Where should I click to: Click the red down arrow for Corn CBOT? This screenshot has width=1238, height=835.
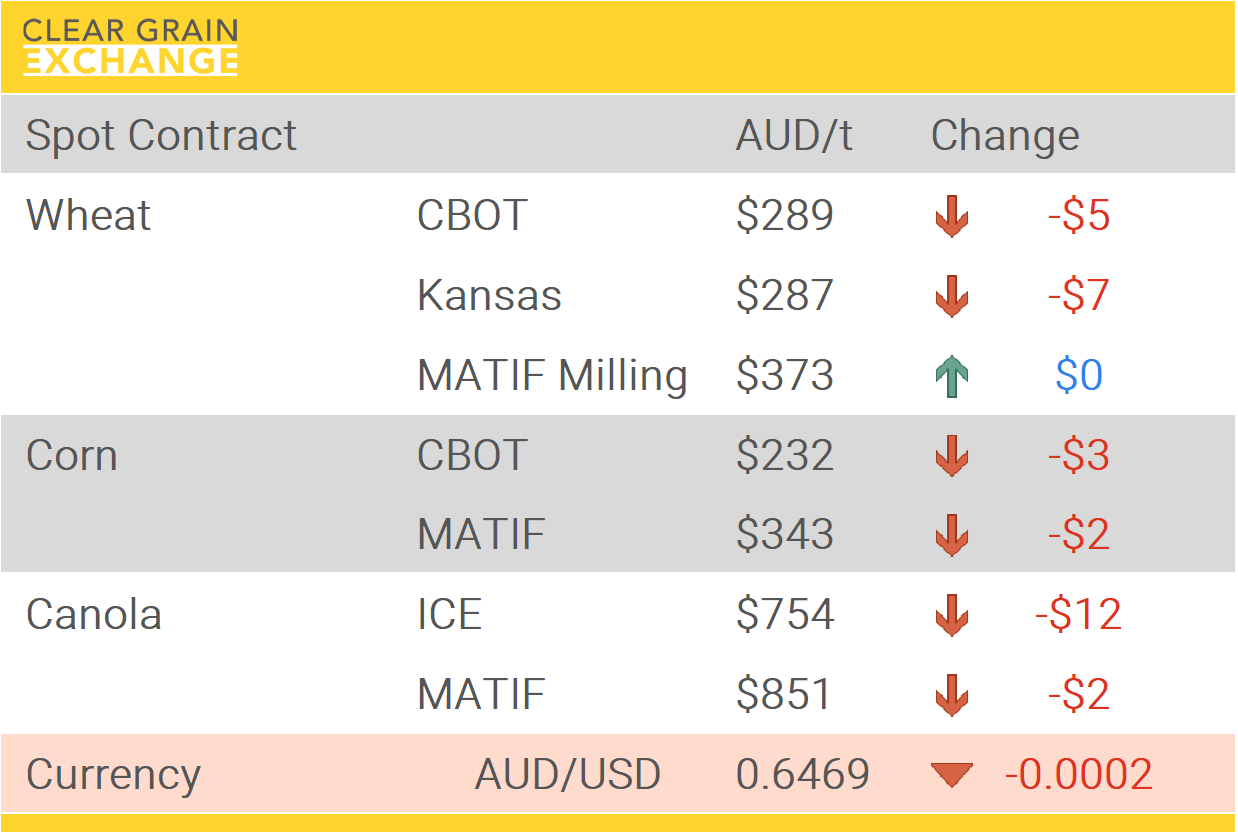[x=951, y=455]
